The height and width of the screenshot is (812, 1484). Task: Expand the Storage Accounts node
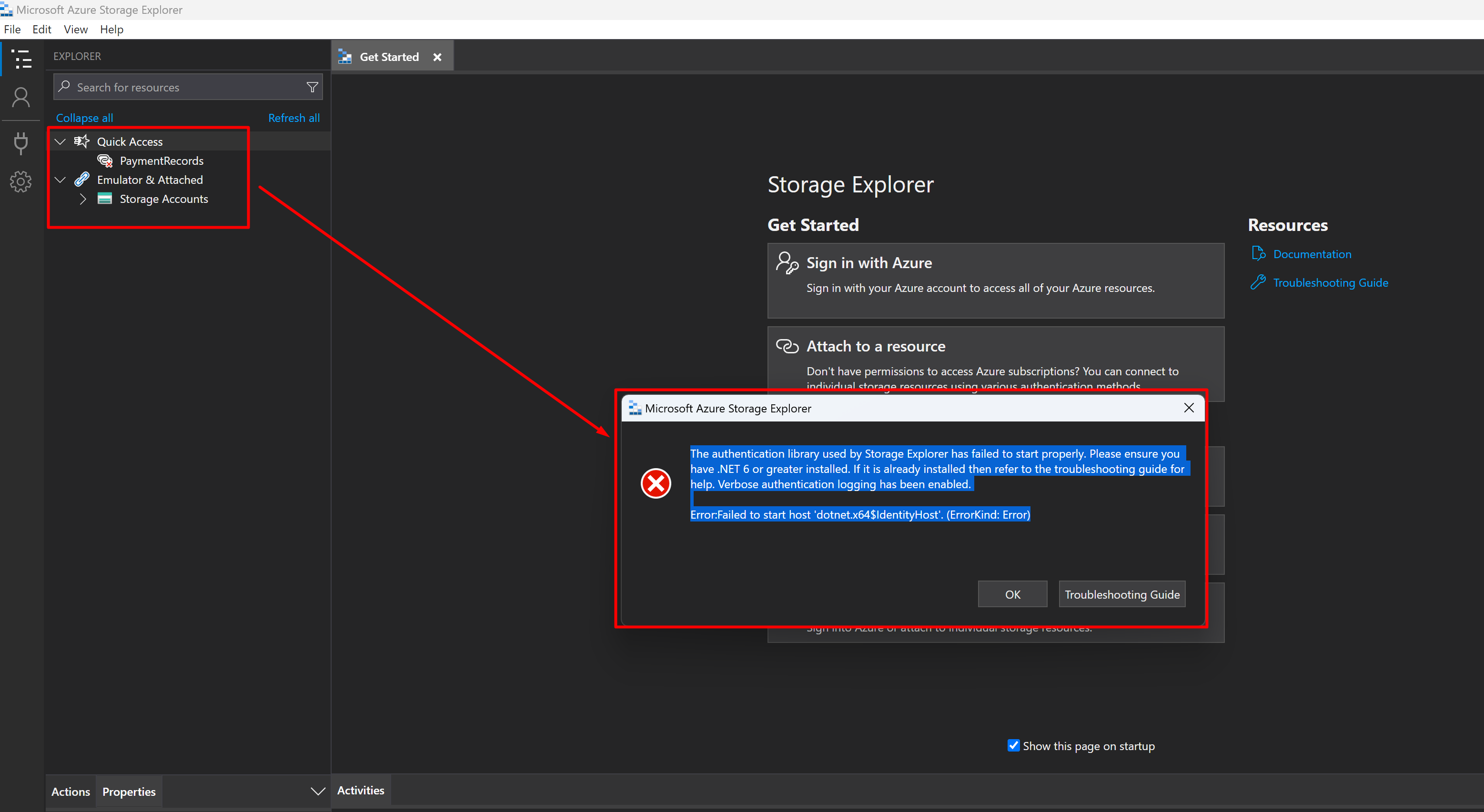[x=83, y=199]
